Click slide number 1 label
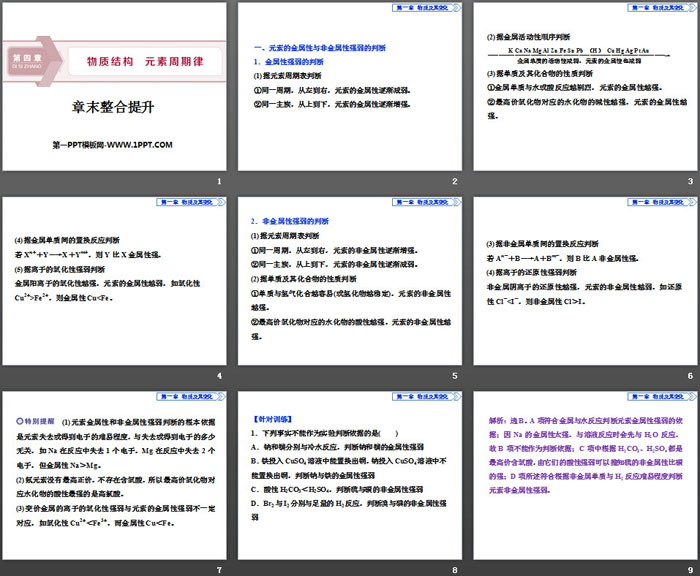Viewport: 700px width, 576px height. [x=219, y=181]
